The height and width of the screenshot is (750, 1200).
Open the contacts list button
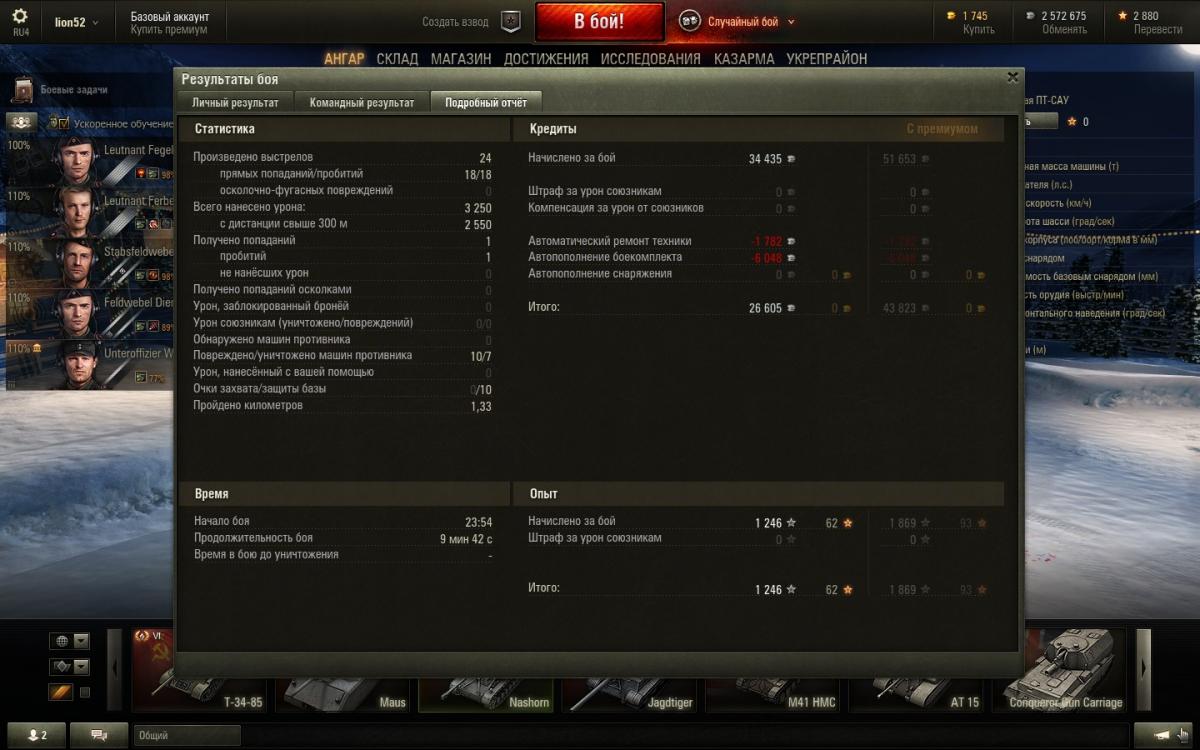click(36, 735)
